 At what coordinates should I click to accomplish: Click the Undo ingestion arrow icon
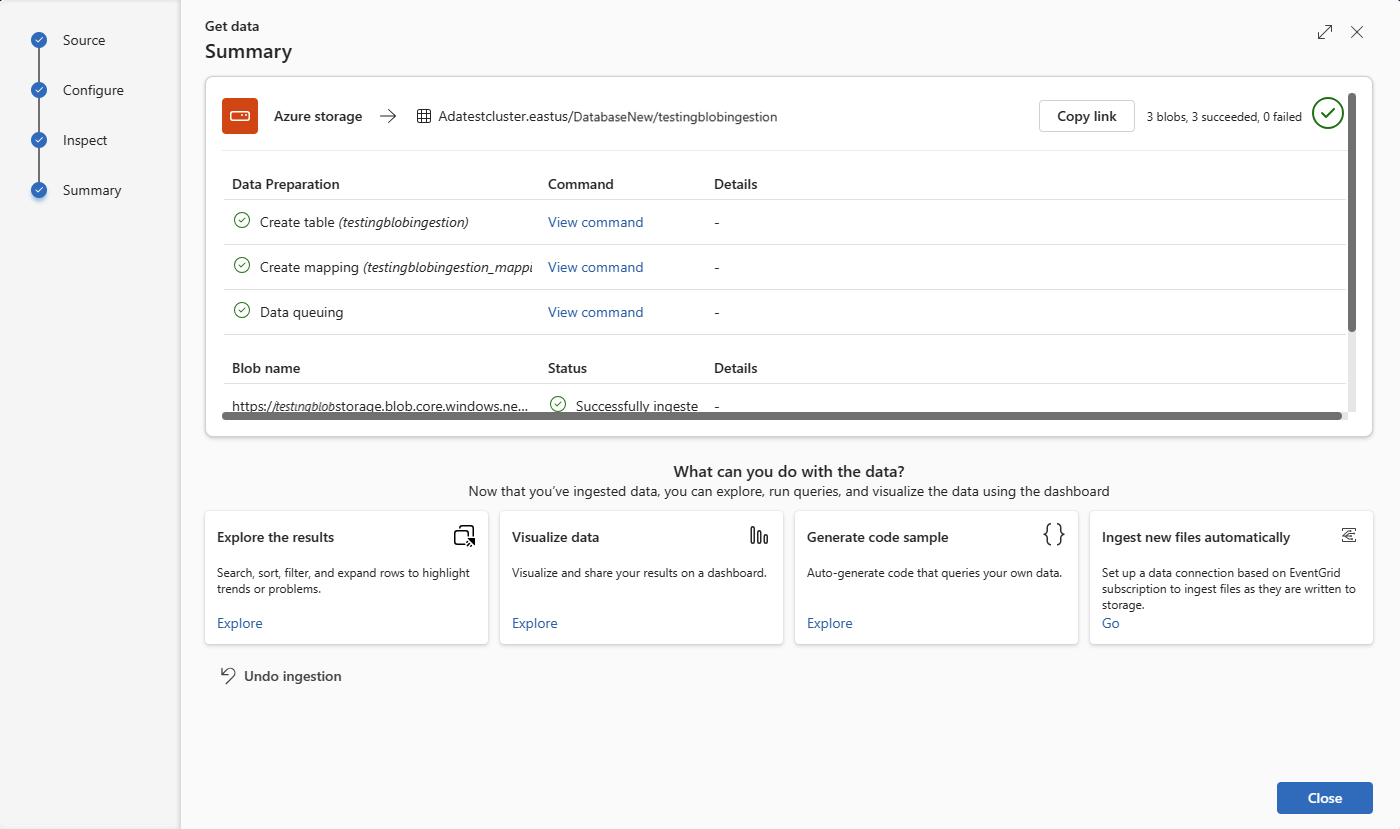(228, 676)
